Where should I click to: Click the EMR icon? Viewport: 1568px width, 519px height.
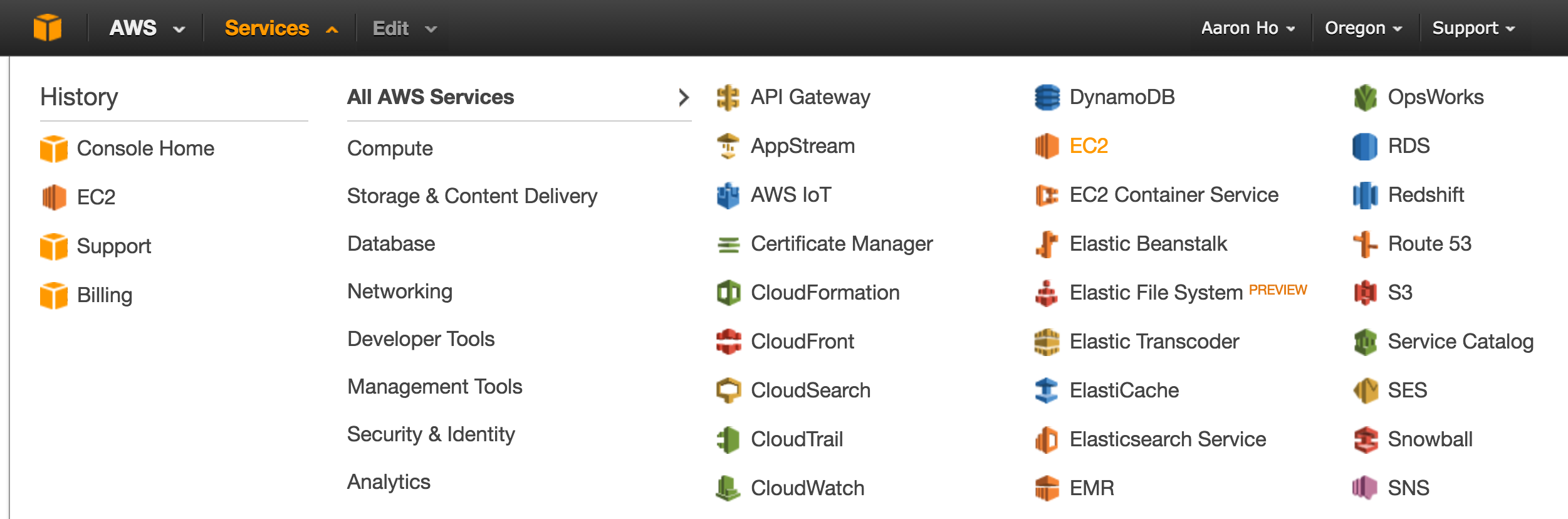[1047, 488]
